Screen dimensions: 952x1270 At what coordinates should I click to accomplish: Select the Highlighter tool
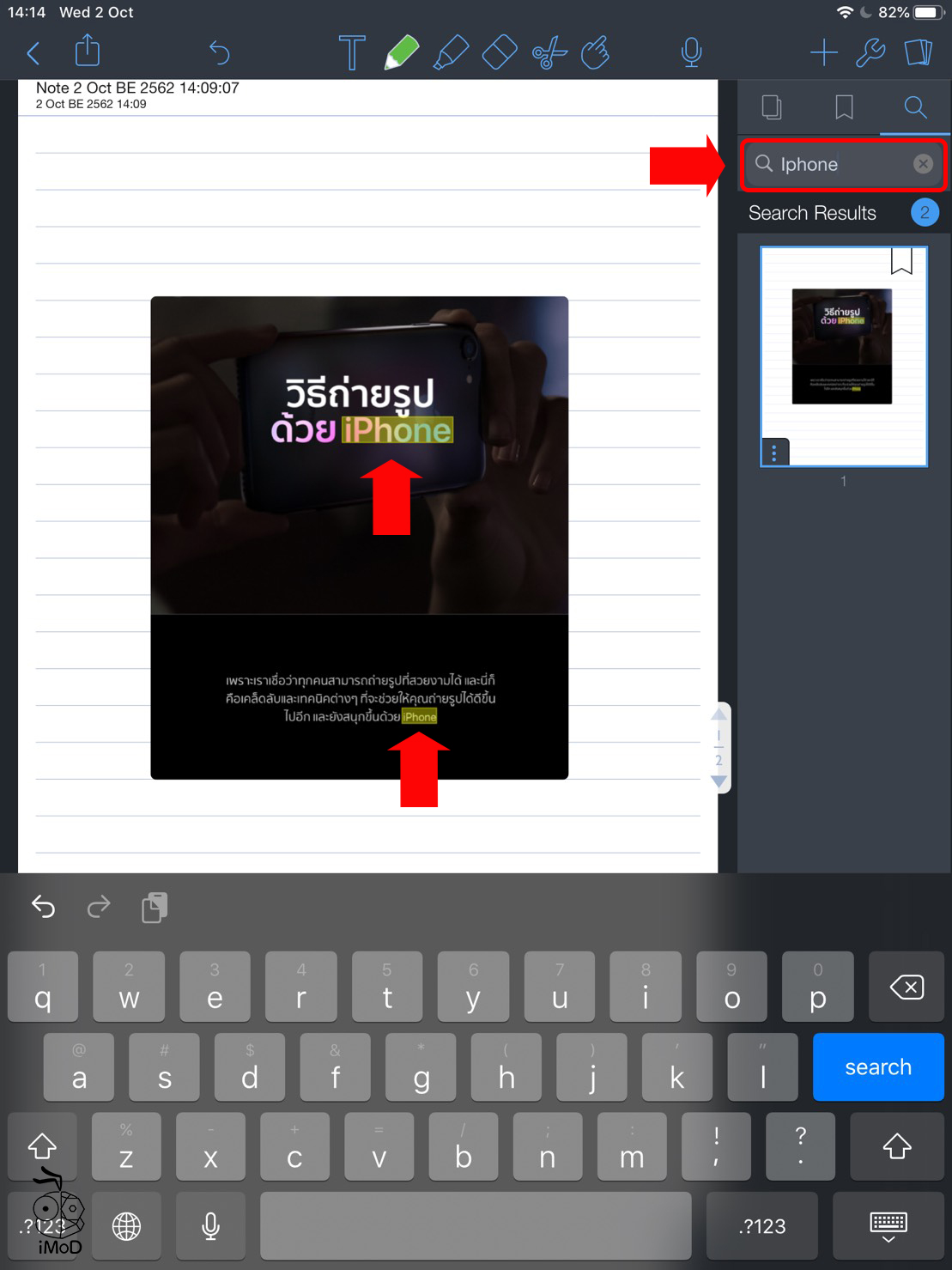coord(451,52)
